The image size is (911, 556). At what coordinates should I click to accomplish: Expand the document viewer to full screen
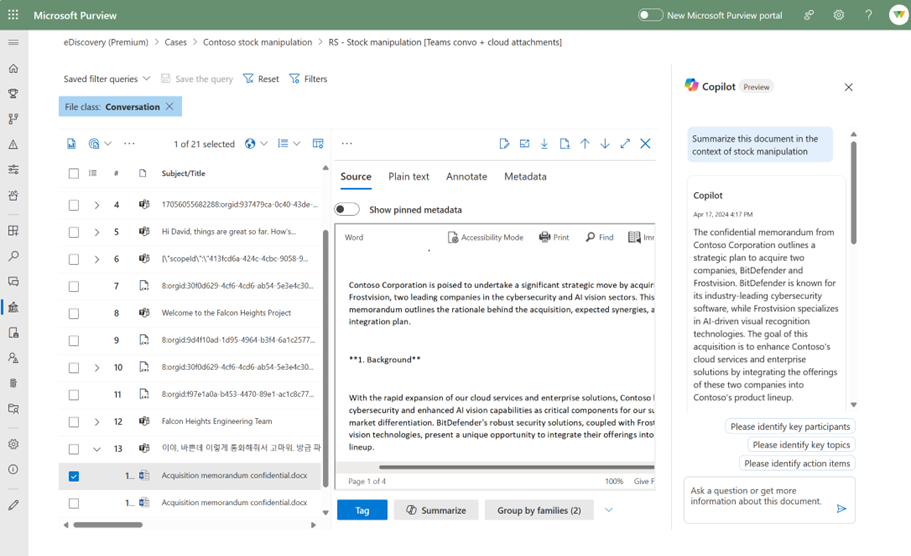point(625,144)
